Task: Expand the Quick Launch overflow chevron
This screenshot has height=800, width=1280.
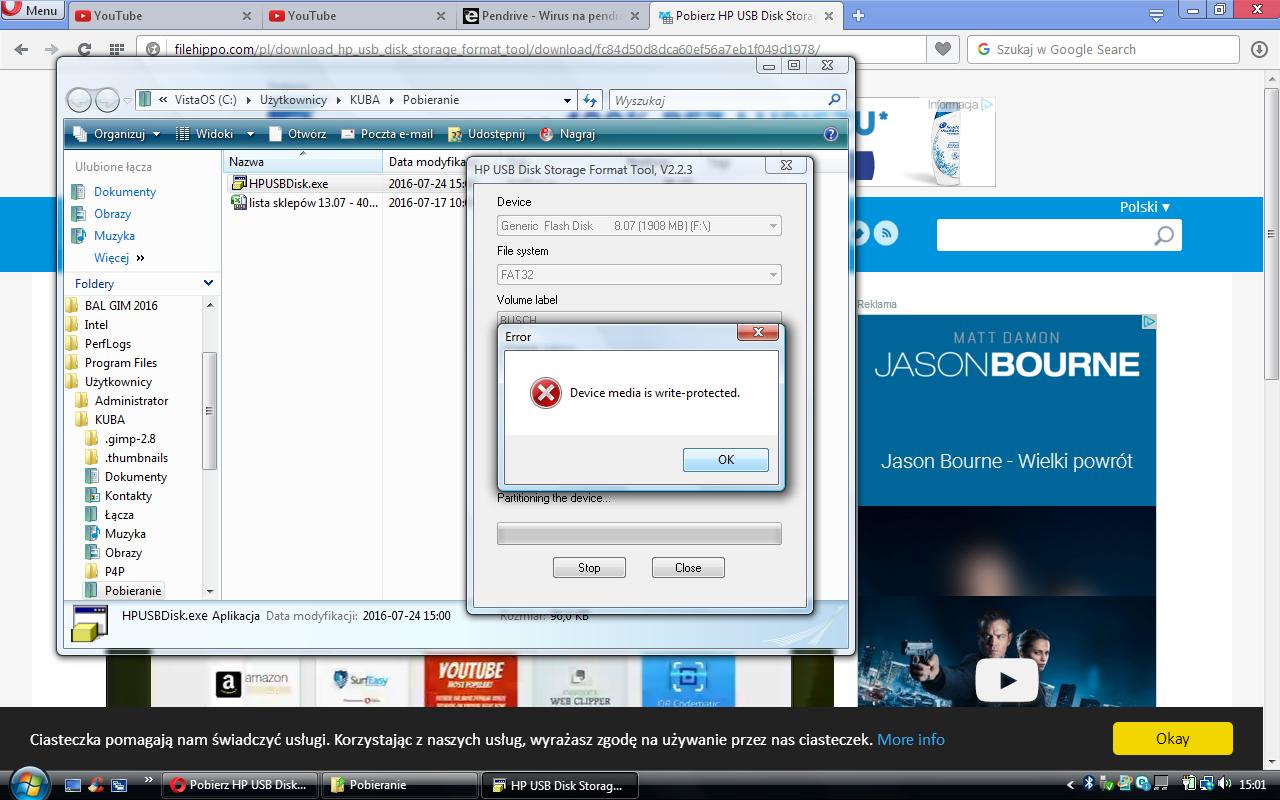Action: click(x=149, y=779)
